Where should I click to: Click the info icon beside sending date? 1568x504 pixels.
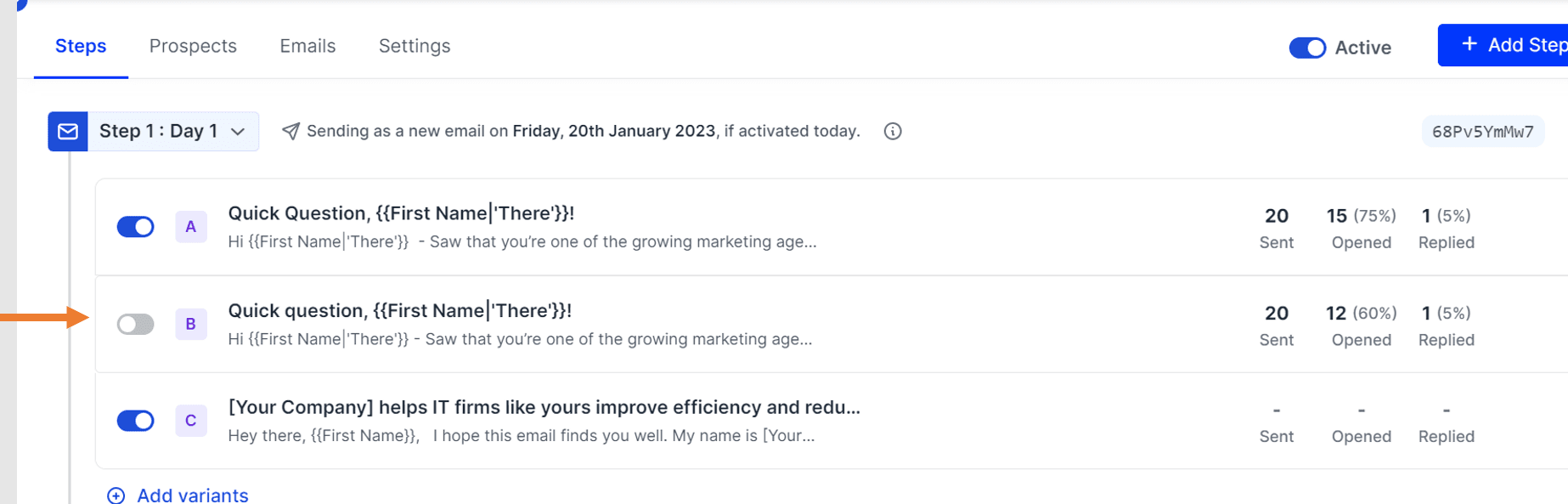coord(893,132)
